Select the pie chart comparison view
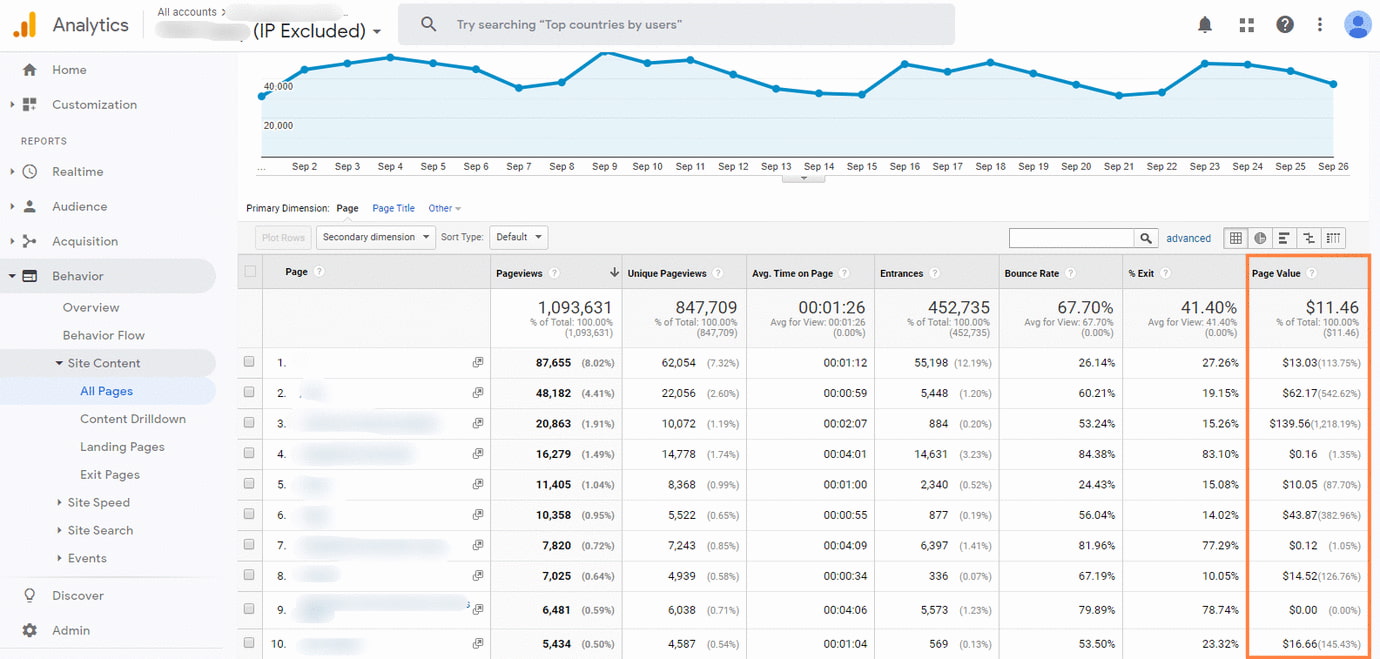The width and height of the screenshot is (1380, 659). coord(1260,237)
